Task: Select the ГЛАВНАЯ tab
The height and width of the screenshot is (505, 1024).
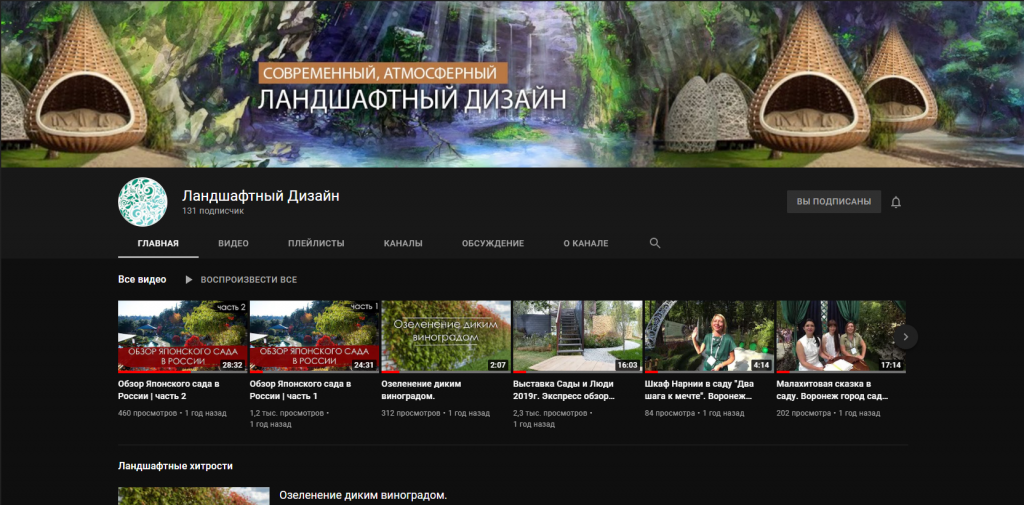Action: (x=158, y=243)
